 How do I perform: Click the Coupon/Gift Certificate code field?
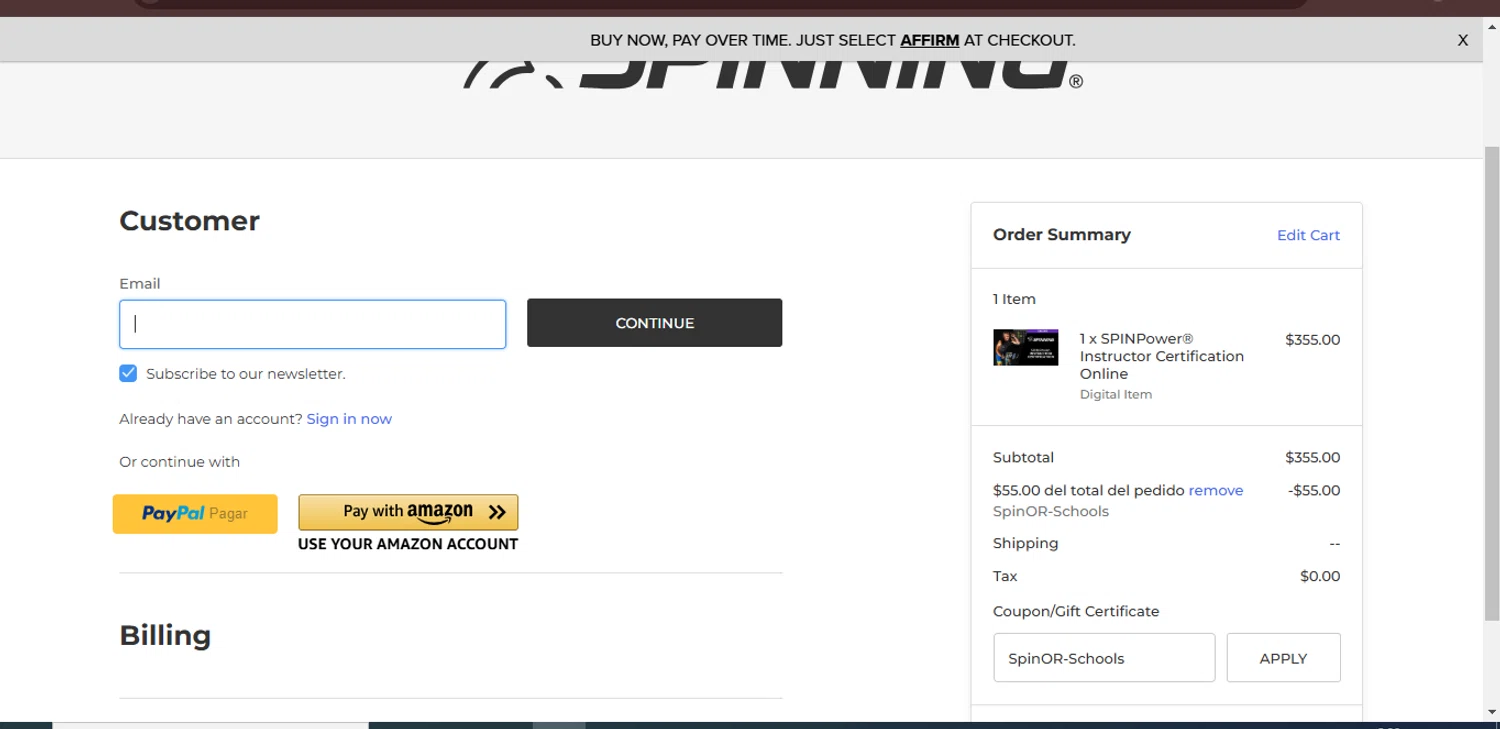tap(1104, 658)
